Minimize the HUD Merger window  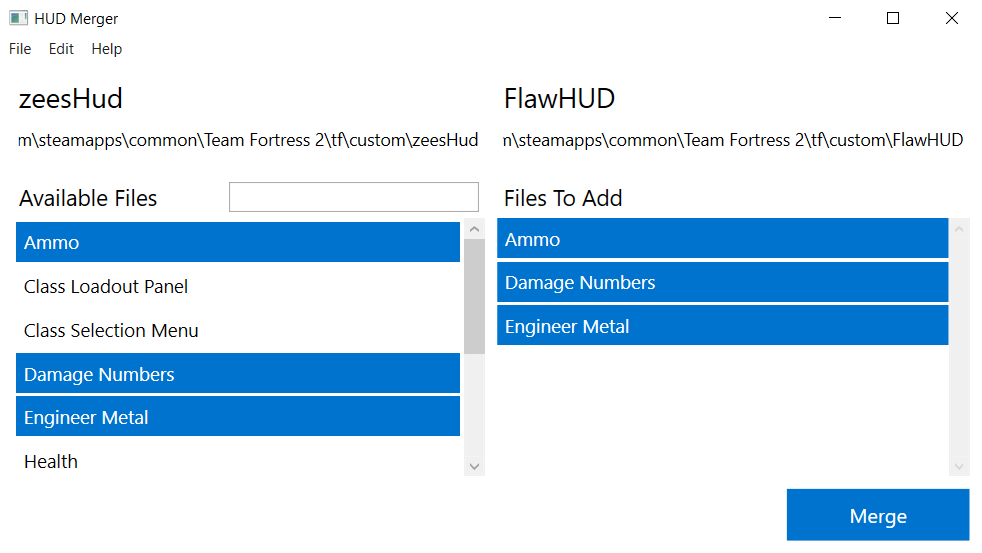tap(835, 18)
